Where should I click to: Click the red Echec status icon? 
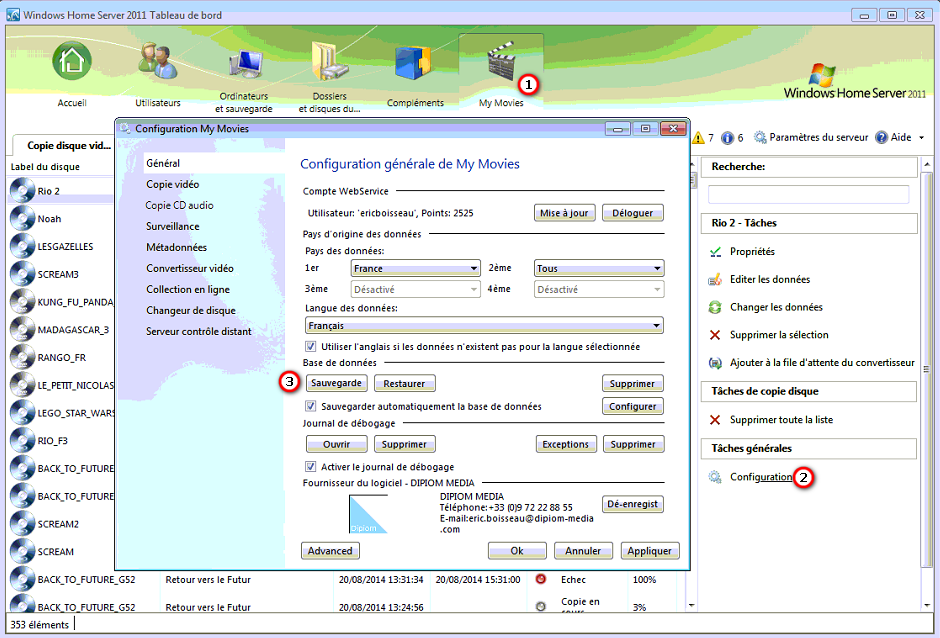tap(541, 579)
